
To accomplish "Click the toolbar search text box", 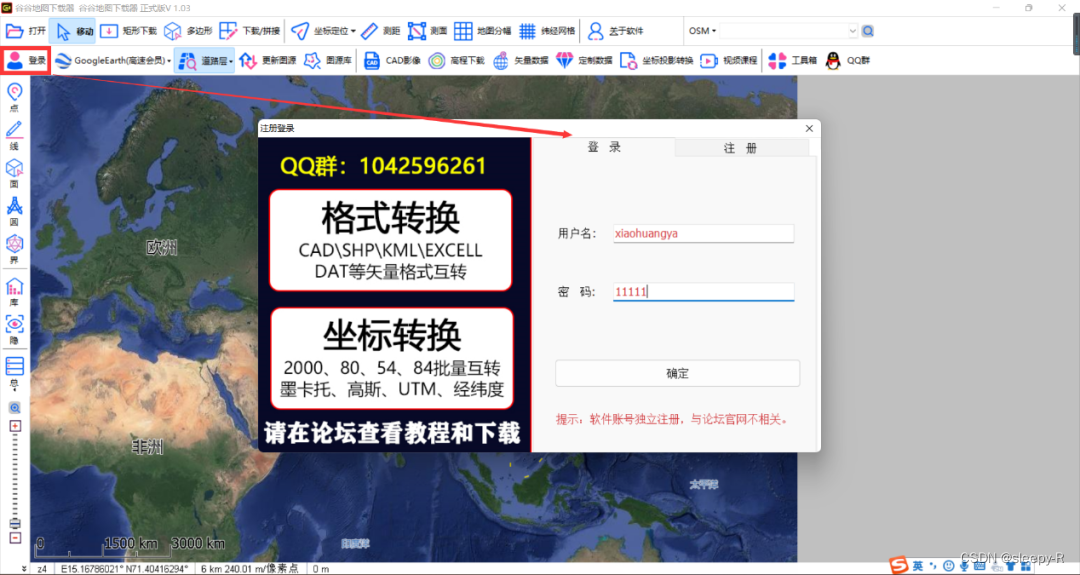I will click(x=783, y=31).
